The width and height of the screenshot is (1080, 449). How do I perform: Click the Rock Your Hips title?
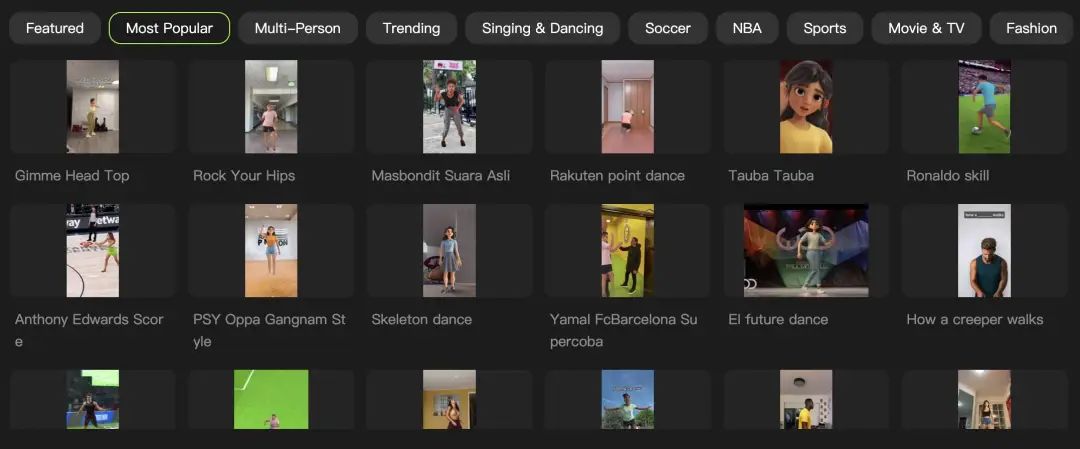tap(244, 176)
